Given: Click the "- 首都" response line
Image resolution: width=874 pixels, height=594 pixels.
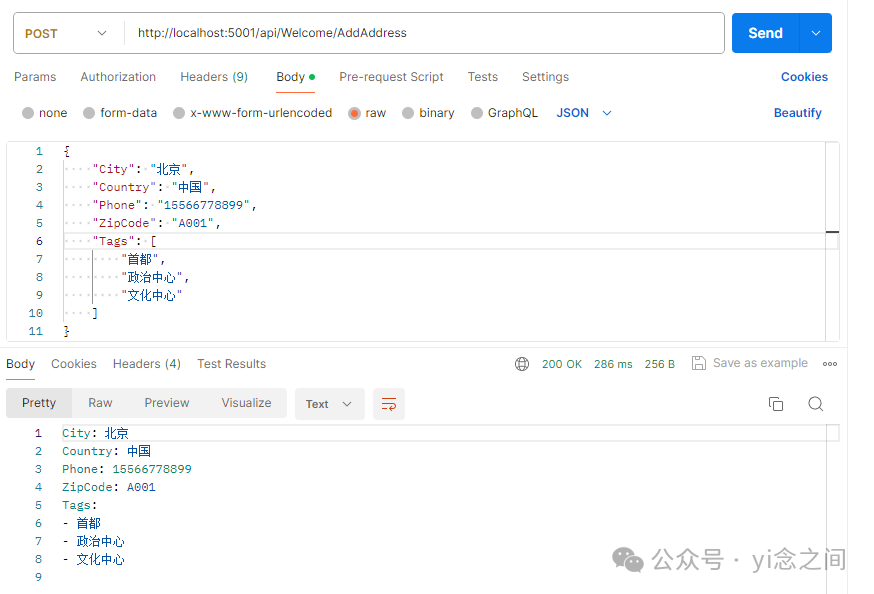Looking at the screenshot, I should tap(81, 523).
